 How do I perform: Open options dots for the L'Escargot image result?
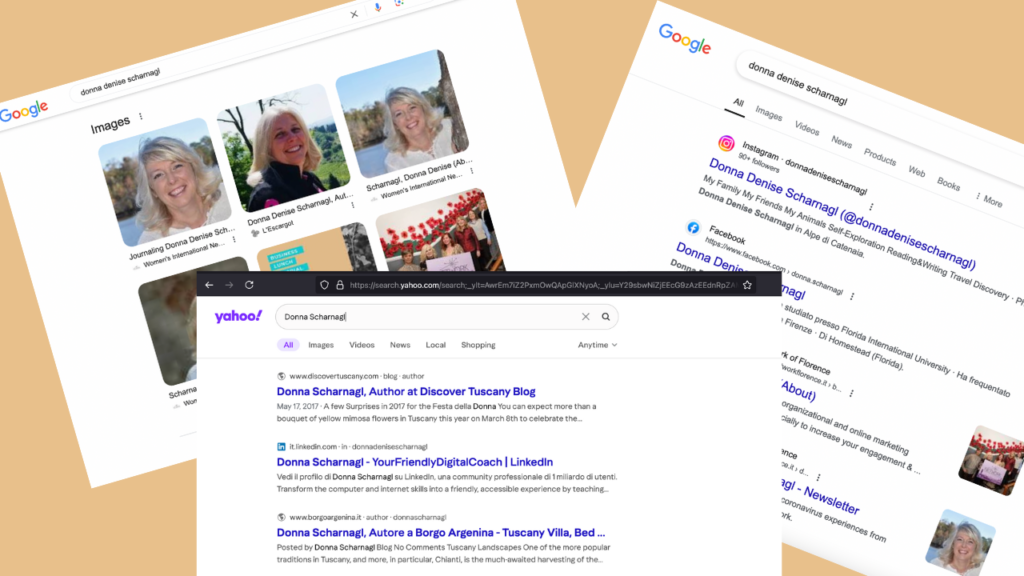(x=353, y=205)
